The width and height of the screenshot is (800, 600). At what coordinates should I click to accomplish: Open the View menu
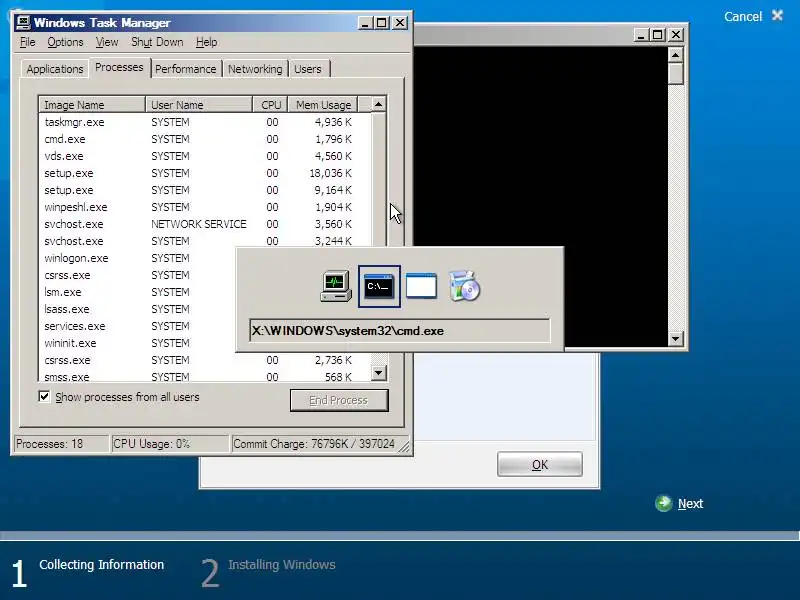tap(107, 42)
